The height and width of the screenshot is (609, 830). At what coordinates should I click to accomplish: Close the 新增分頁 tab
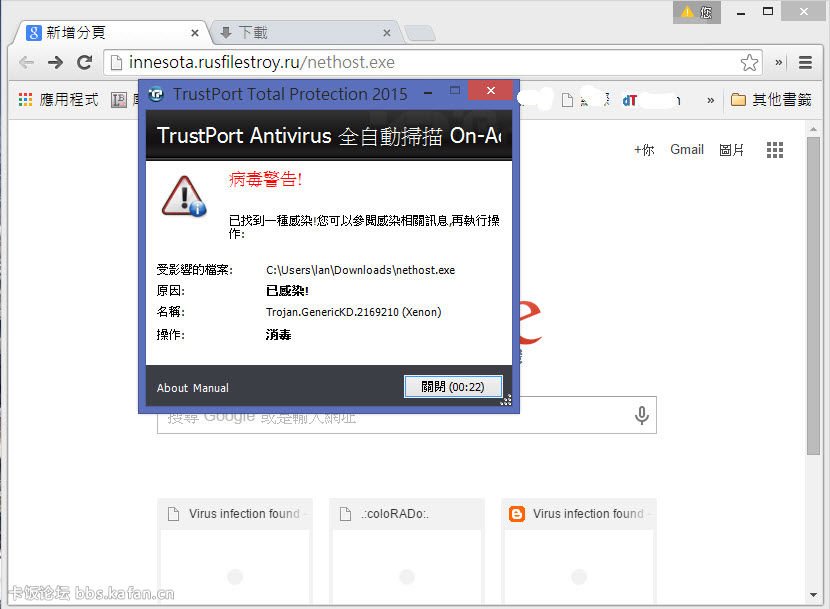coord(195,33)
